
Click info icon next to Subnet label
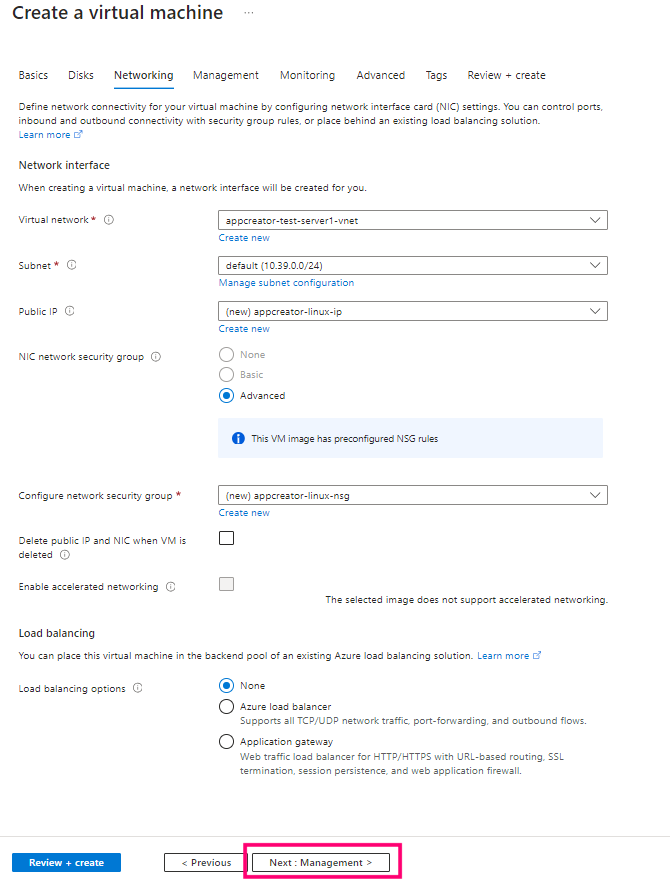[x=71, y=265]
